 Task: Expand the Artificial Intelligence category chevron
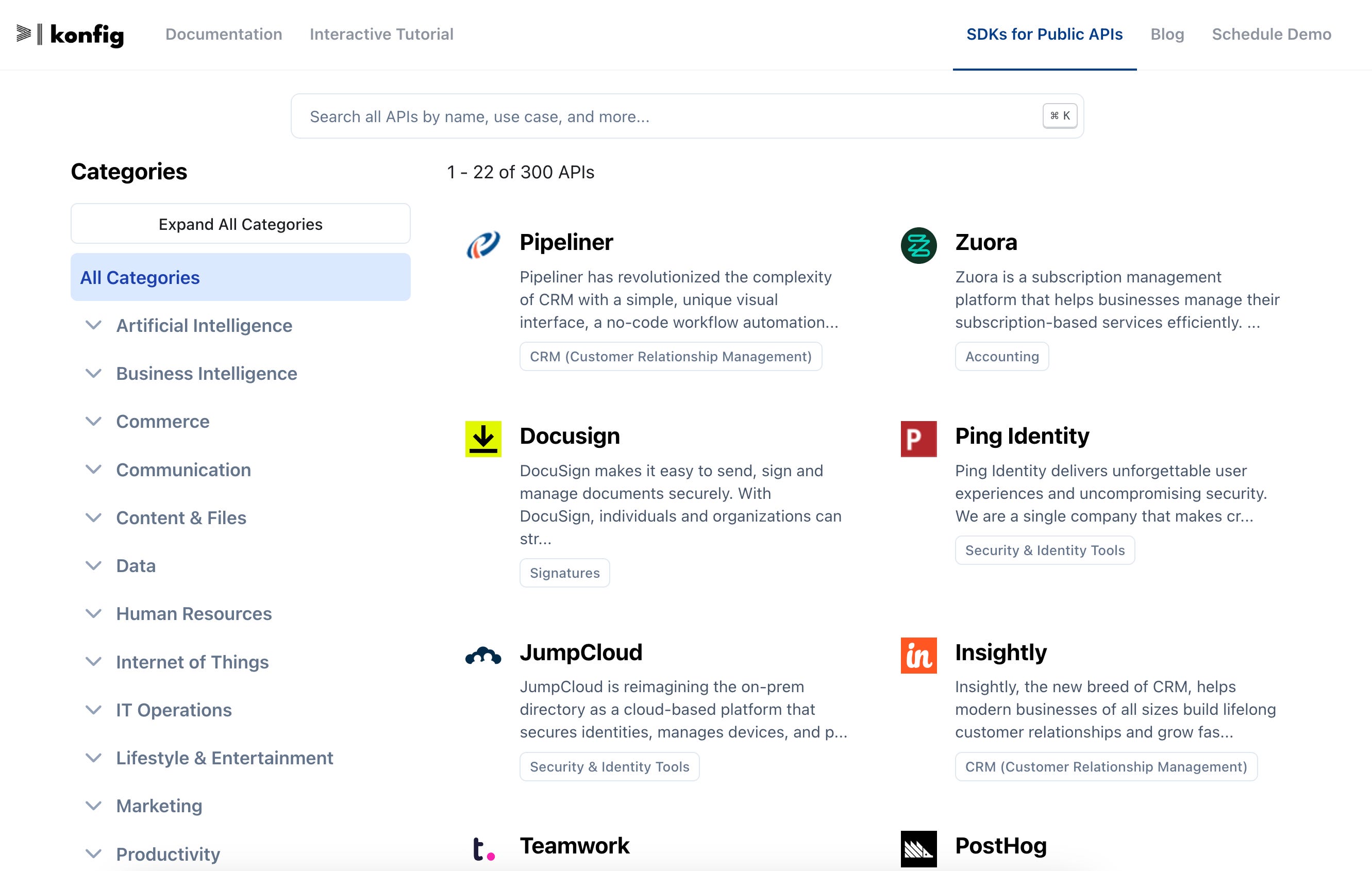(93, 325)
